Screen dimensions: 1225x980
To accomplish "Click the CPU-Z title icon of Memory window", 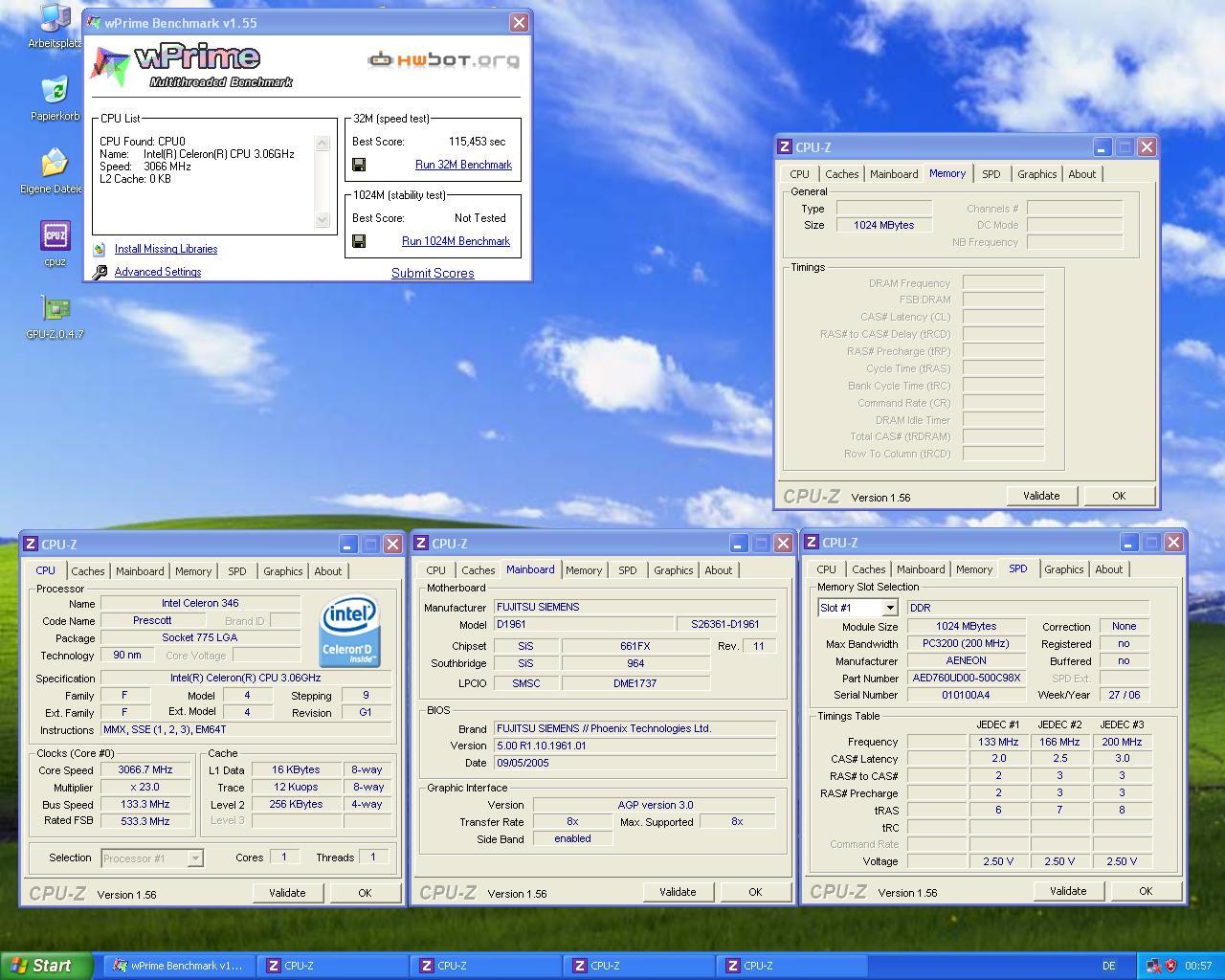I will 785,147.
